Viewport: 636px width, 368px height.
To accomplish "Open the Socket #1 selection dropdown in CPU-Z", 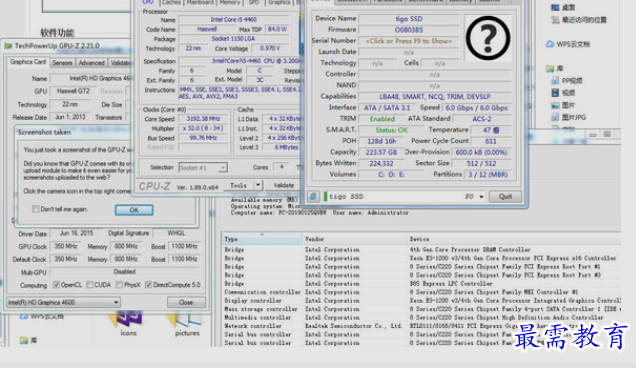I will click(x=203, y=168).
